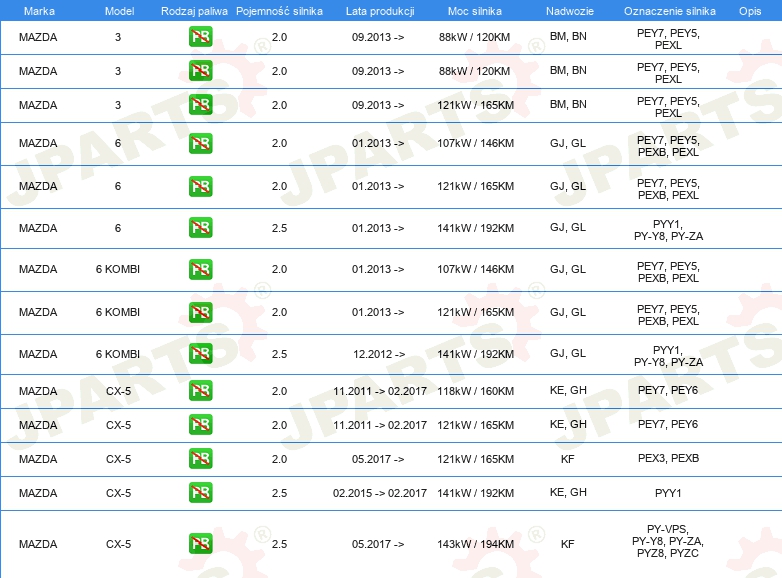Click 6 KOMBI model in 12.2012 row
Viewport: 782px width, 578px height.
[x=118, y=354]
